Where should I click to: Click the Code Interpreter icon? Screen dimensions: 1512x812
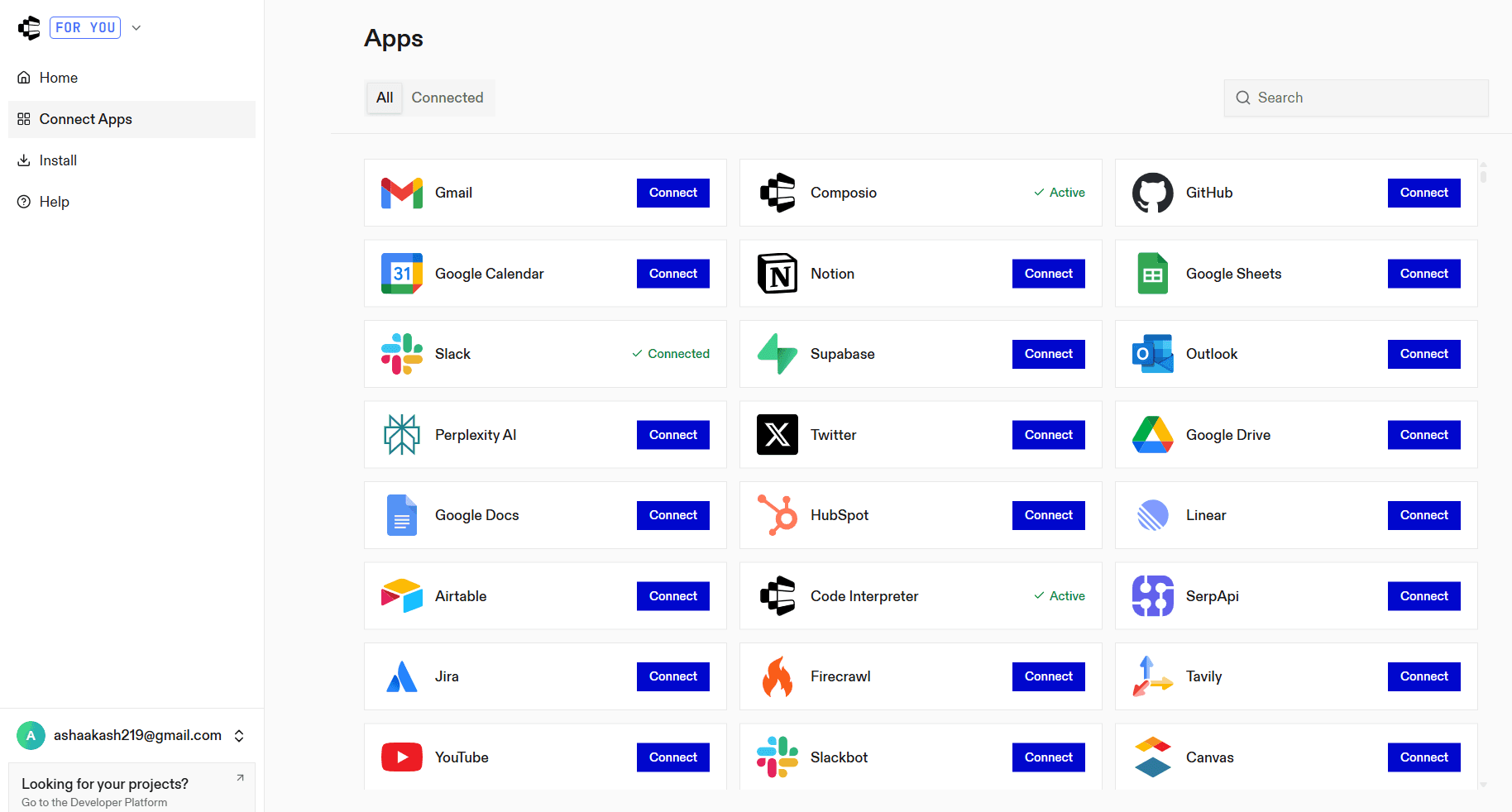pos(778,596)
